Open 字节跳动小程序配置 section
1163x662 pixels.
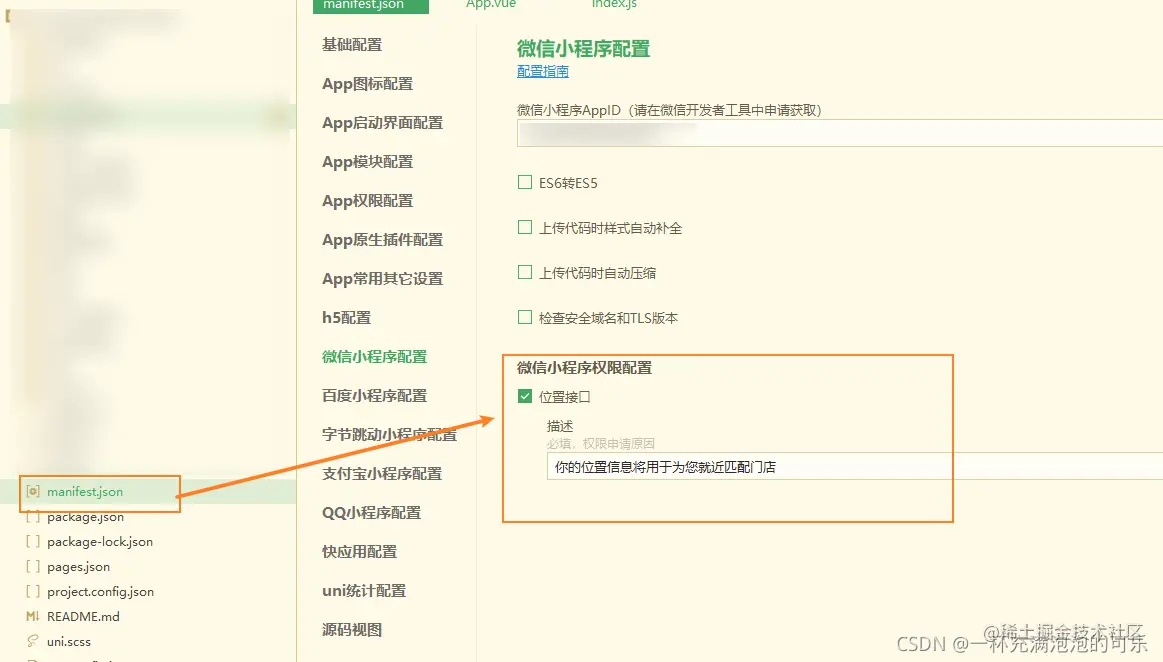tap(389, 435)
